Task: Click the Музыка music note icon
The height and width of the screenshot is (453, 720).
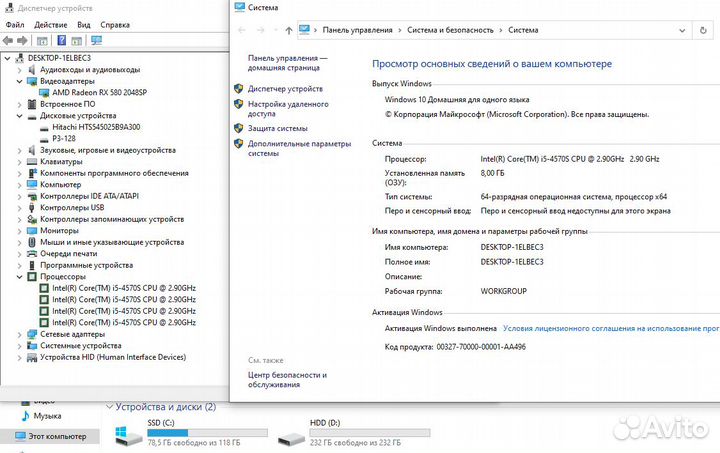Action: [x=26, y=416]
